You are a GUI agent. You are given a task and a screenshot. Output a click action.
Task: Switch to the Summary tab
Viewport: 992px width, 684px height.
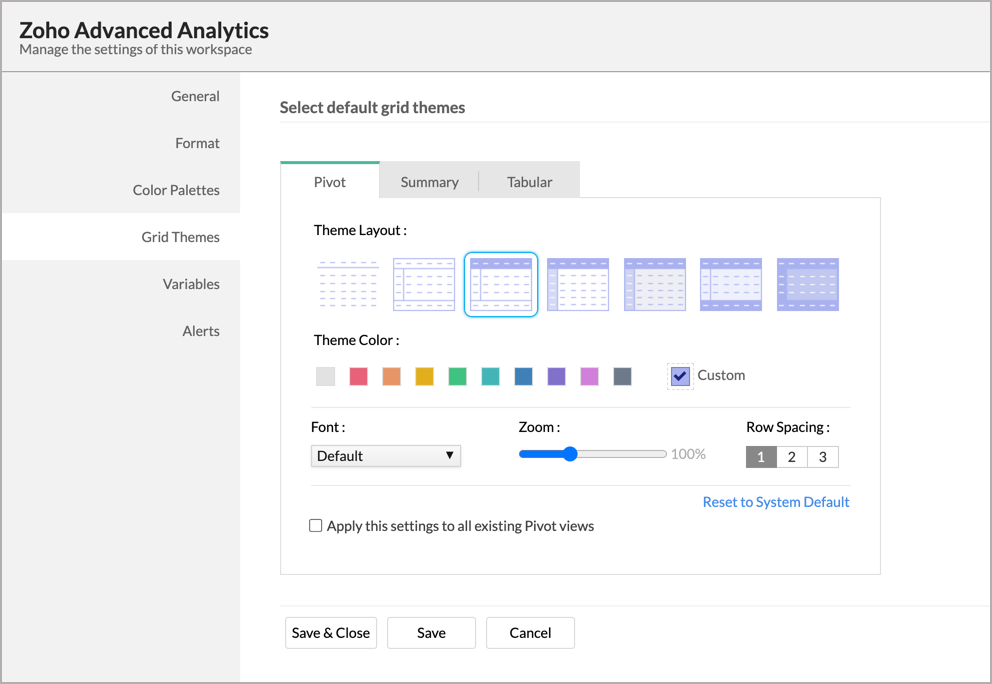point(430,182)
